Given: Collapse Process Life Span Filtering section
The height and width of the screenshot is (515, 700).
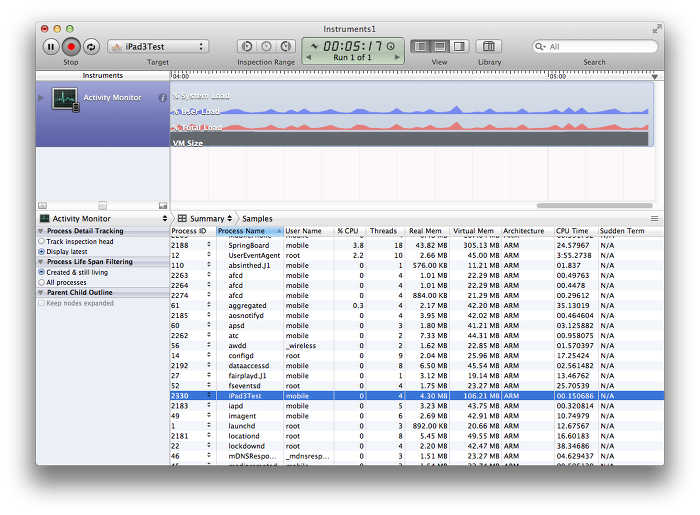Looking at the screenshot, I should [x=41, y=262].
